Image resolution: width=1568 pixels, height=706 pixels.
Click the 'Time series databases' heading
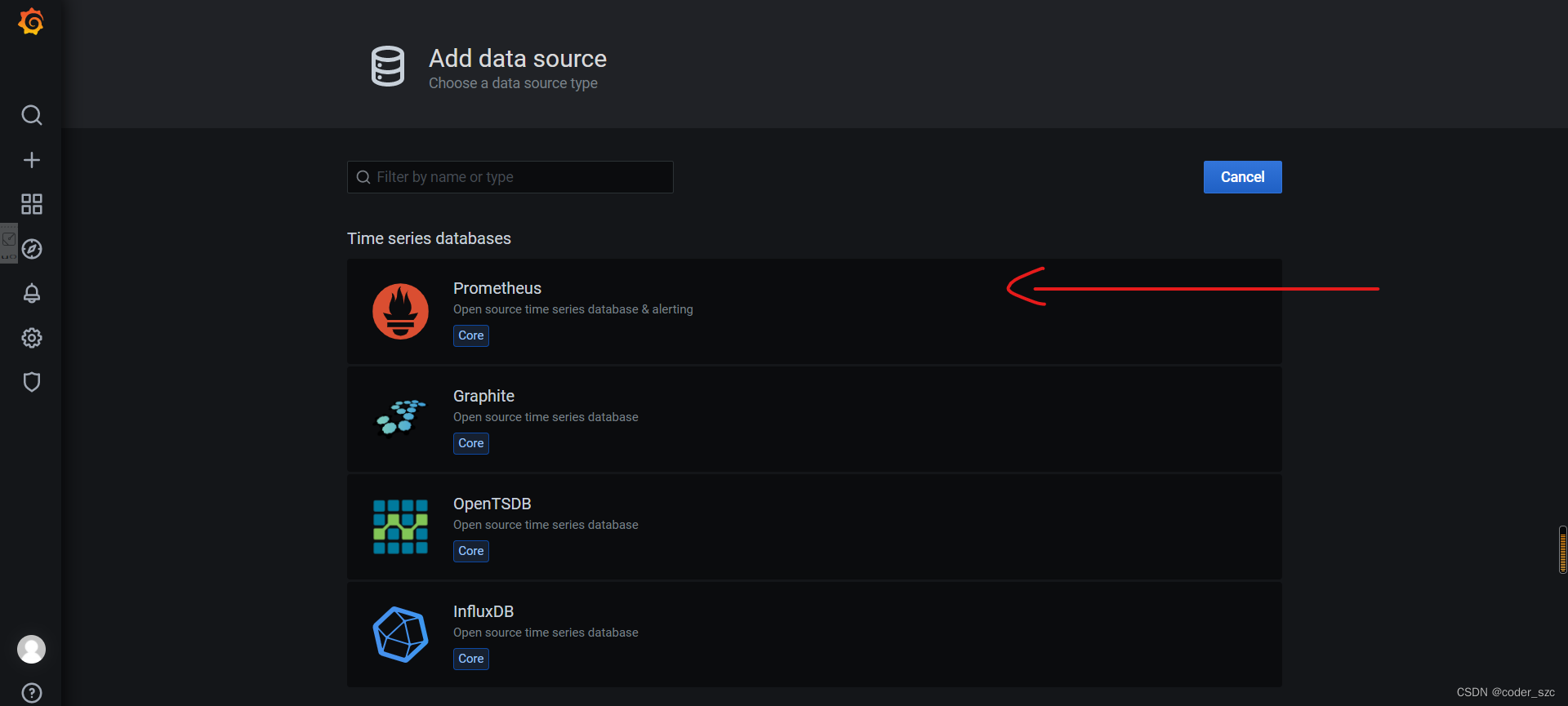tap(429, 238)
